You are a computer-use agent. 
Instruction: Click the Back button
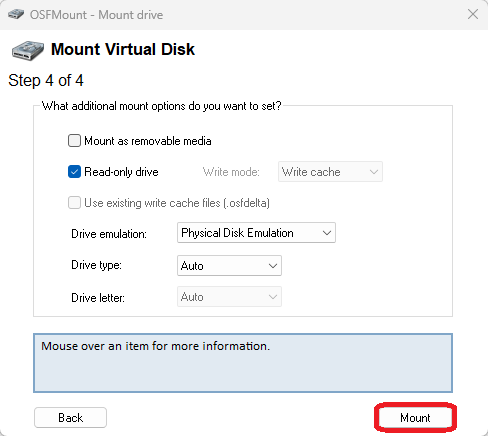click(x=70, y=417)
